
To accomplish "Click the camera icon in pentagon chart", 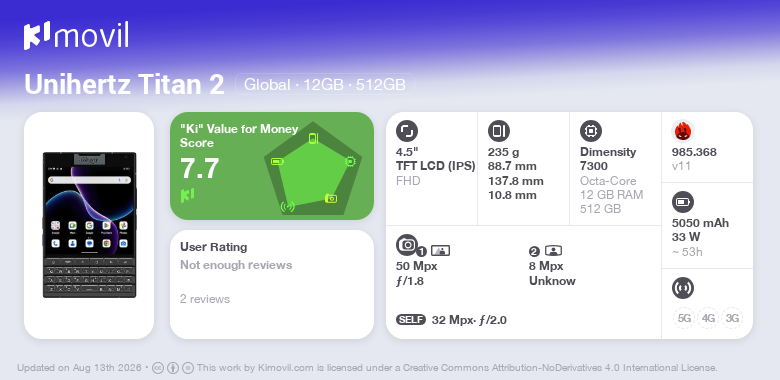I will pyautogui.click(x=331, y=198).
